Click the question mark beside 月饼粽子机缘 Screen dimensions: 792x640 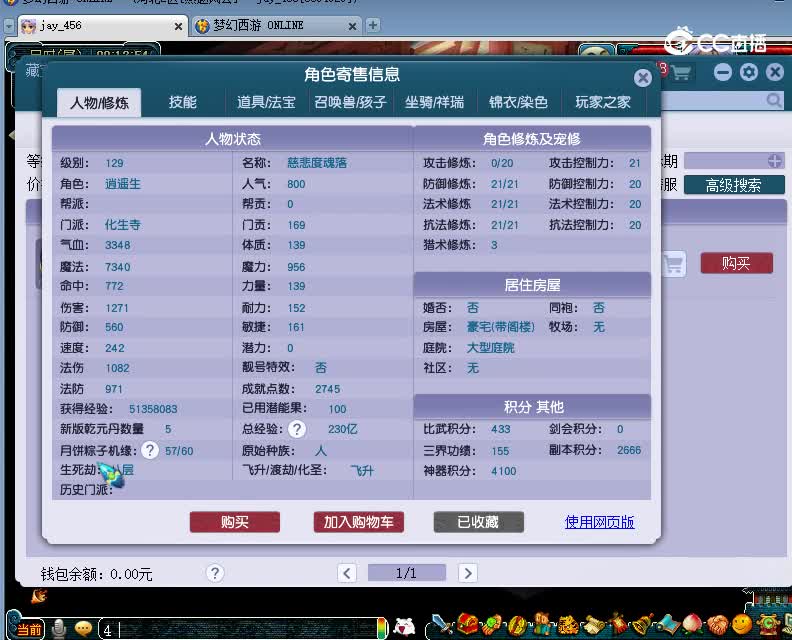click(x=150, y=450)
